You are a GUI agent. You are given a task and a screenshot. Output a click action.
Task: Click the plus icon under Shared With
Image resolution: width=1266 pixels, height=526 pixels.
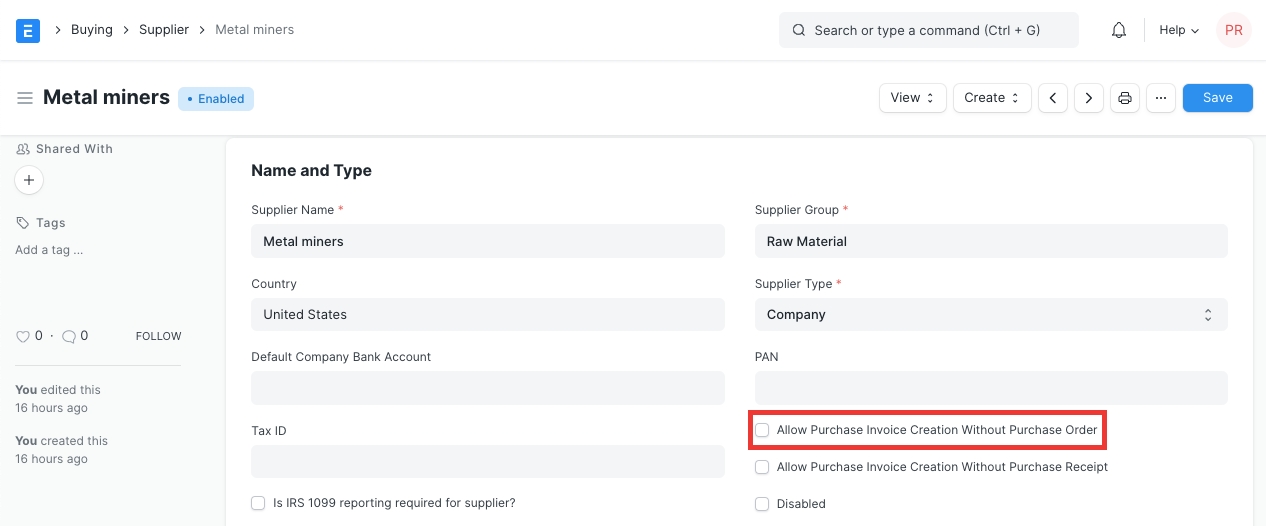click(29, 180)
